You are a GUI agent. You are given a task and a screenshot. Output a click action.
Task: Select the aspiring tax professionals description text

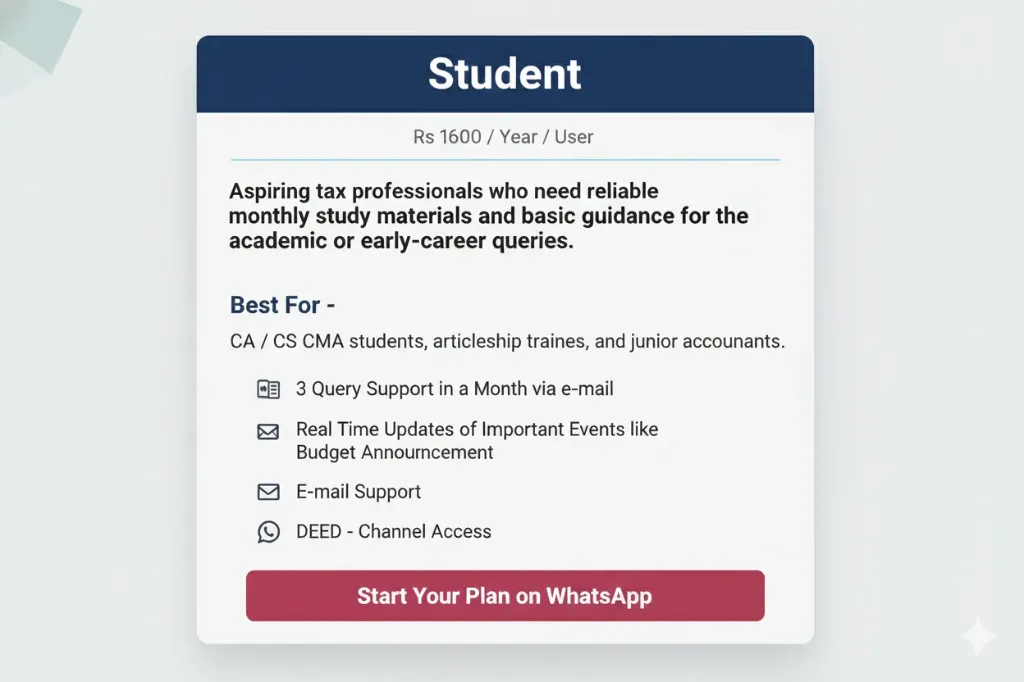coord(488,215)
